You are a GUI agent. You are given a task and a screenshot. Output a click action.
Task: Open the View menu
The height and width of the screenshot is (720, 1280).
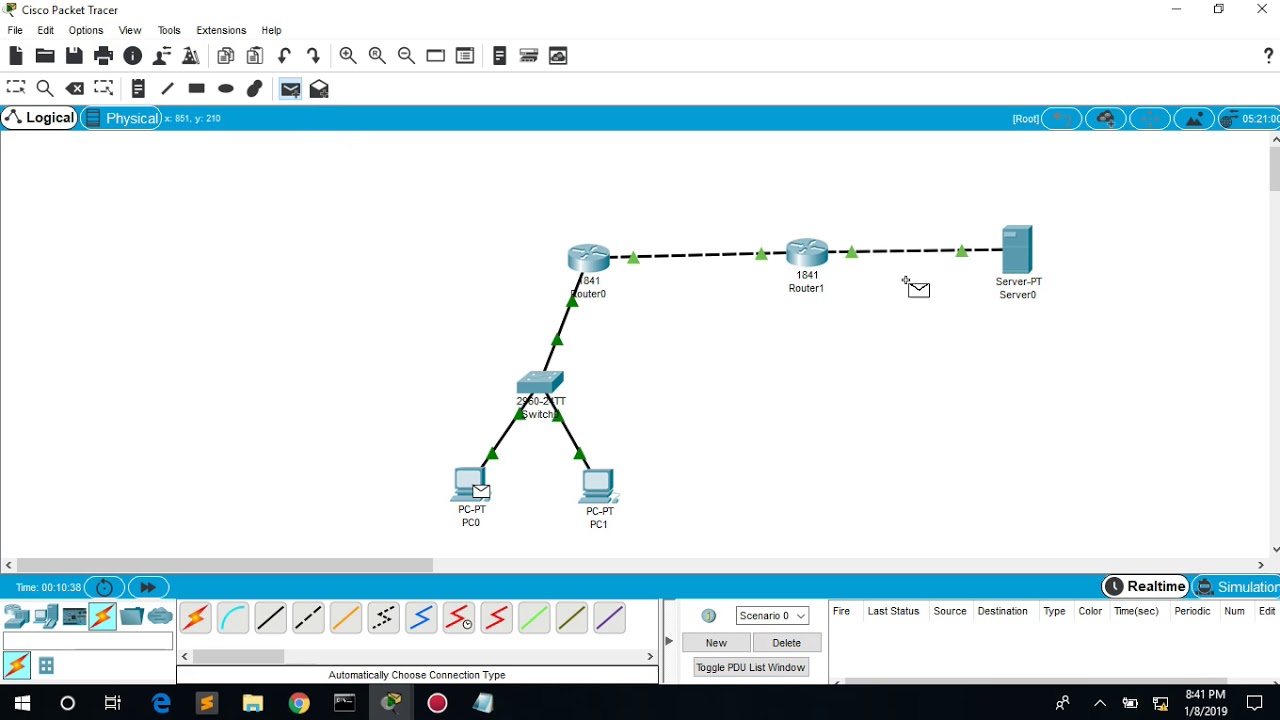(x=130, y=30)
